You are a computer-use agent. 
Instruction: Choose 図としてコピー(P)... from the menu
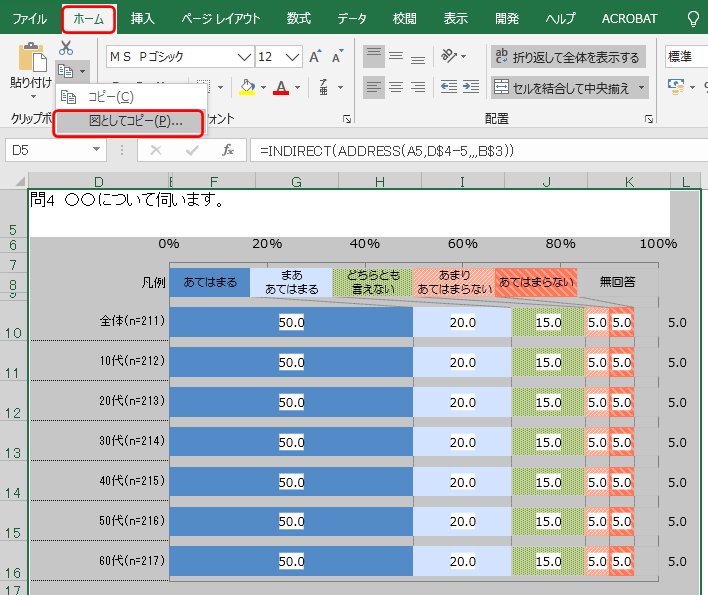pyautogui.click(x=128, y=121)
